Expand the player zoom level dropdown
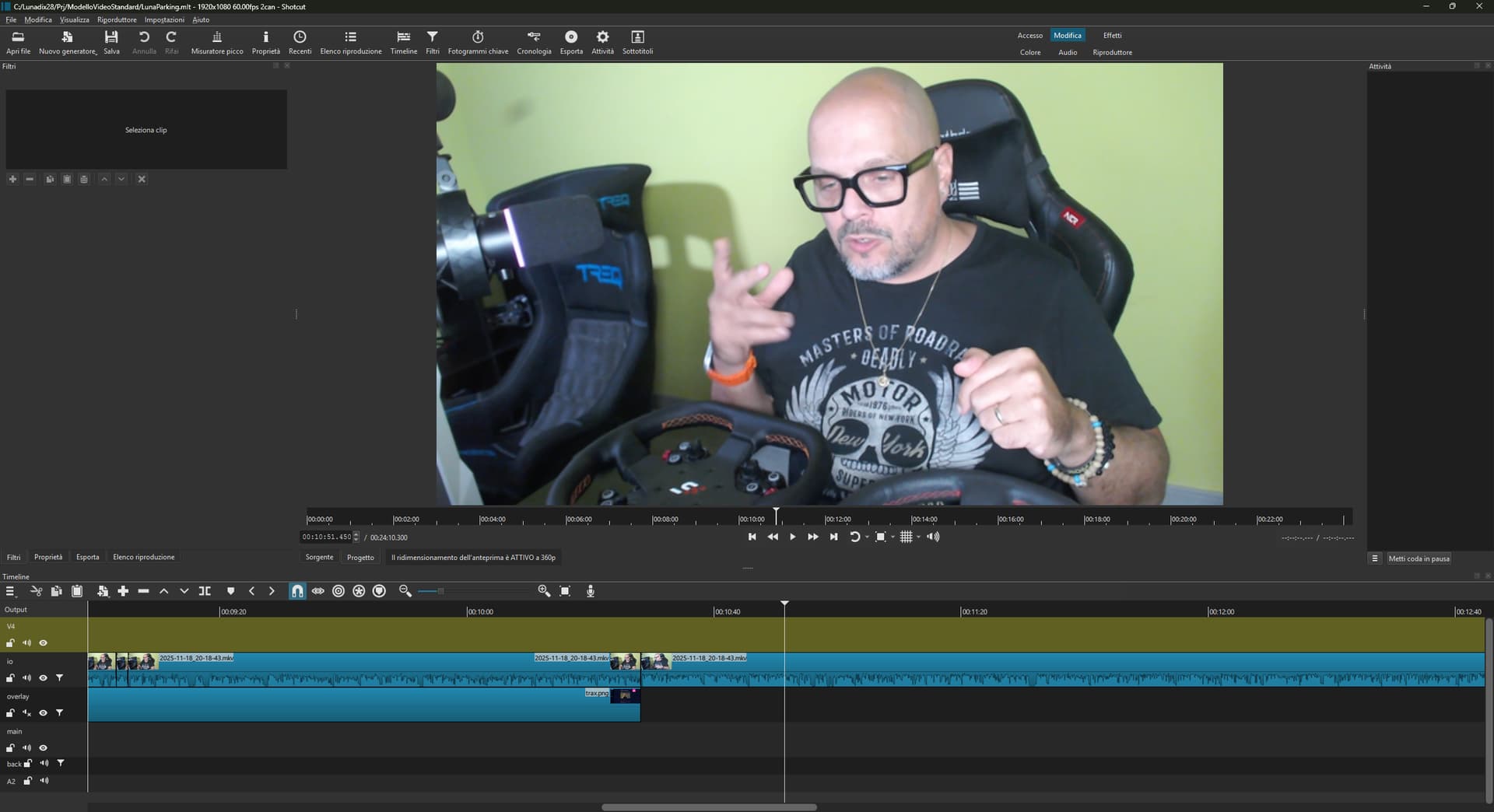This screenshot has height=812, width=1494. (x=893, y=537)
